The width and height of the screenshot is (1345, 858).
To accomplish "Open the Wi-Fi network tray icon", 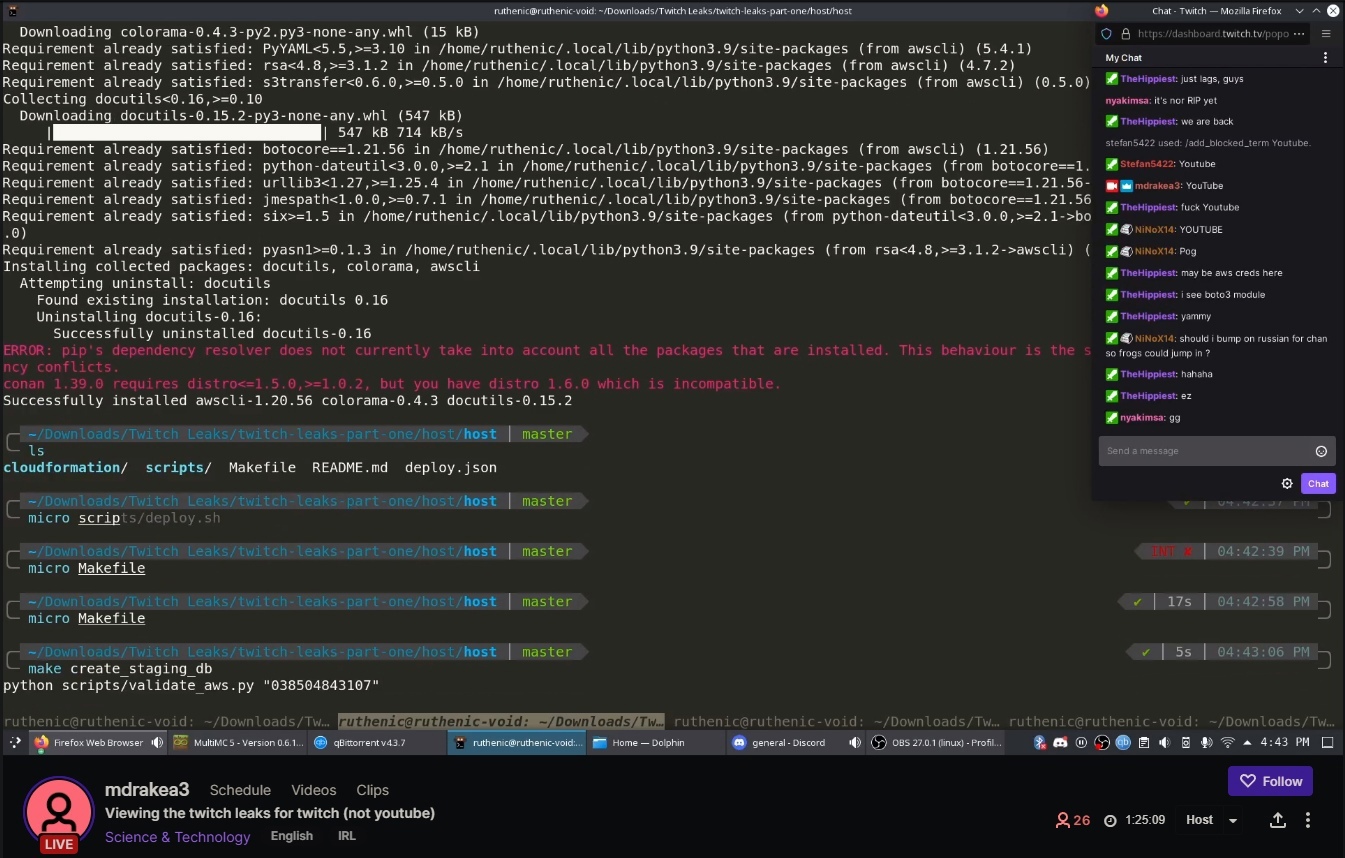I will 1227,743.
